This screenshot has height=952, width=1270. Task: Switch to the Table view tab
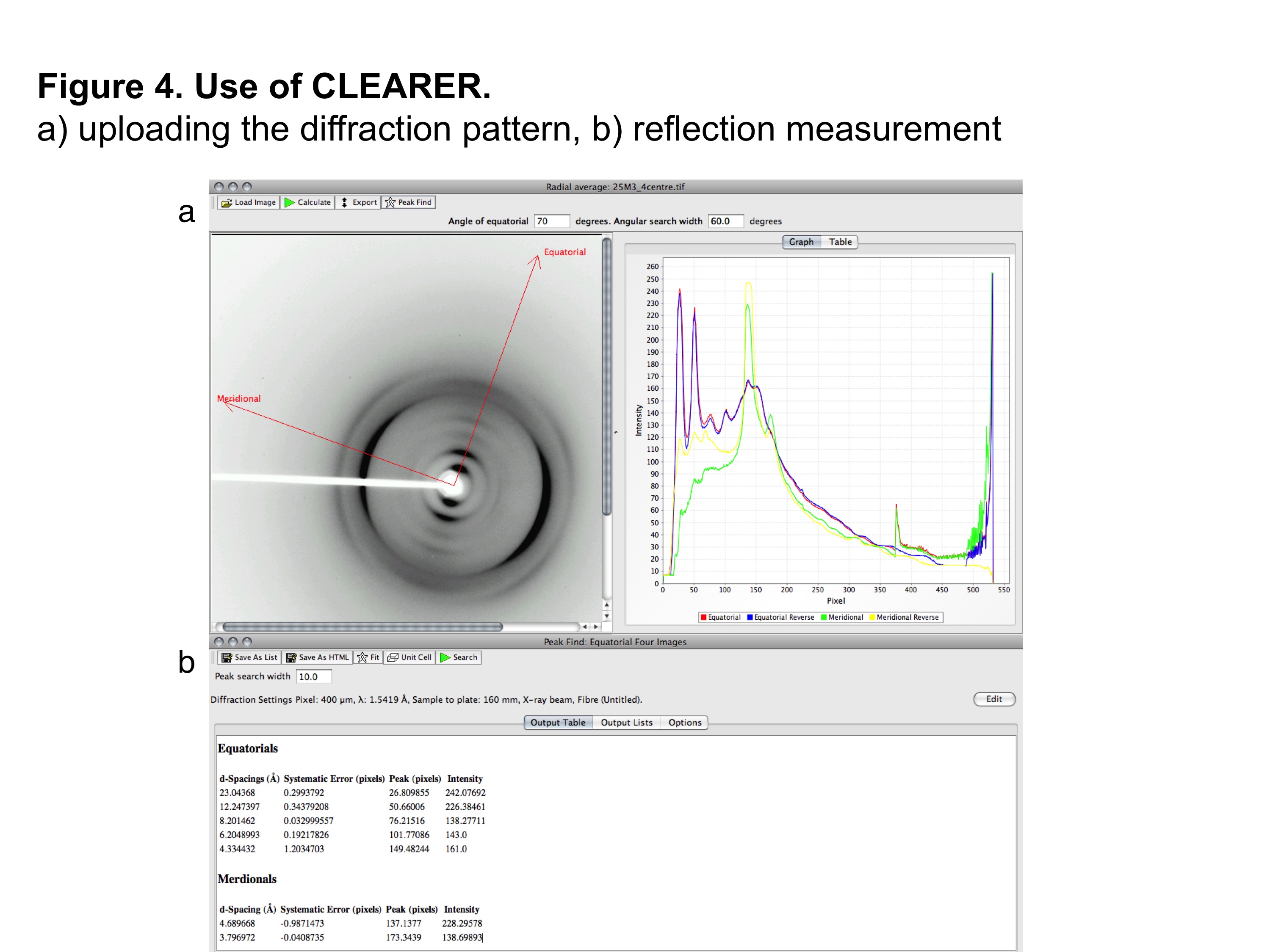point(840,242)
